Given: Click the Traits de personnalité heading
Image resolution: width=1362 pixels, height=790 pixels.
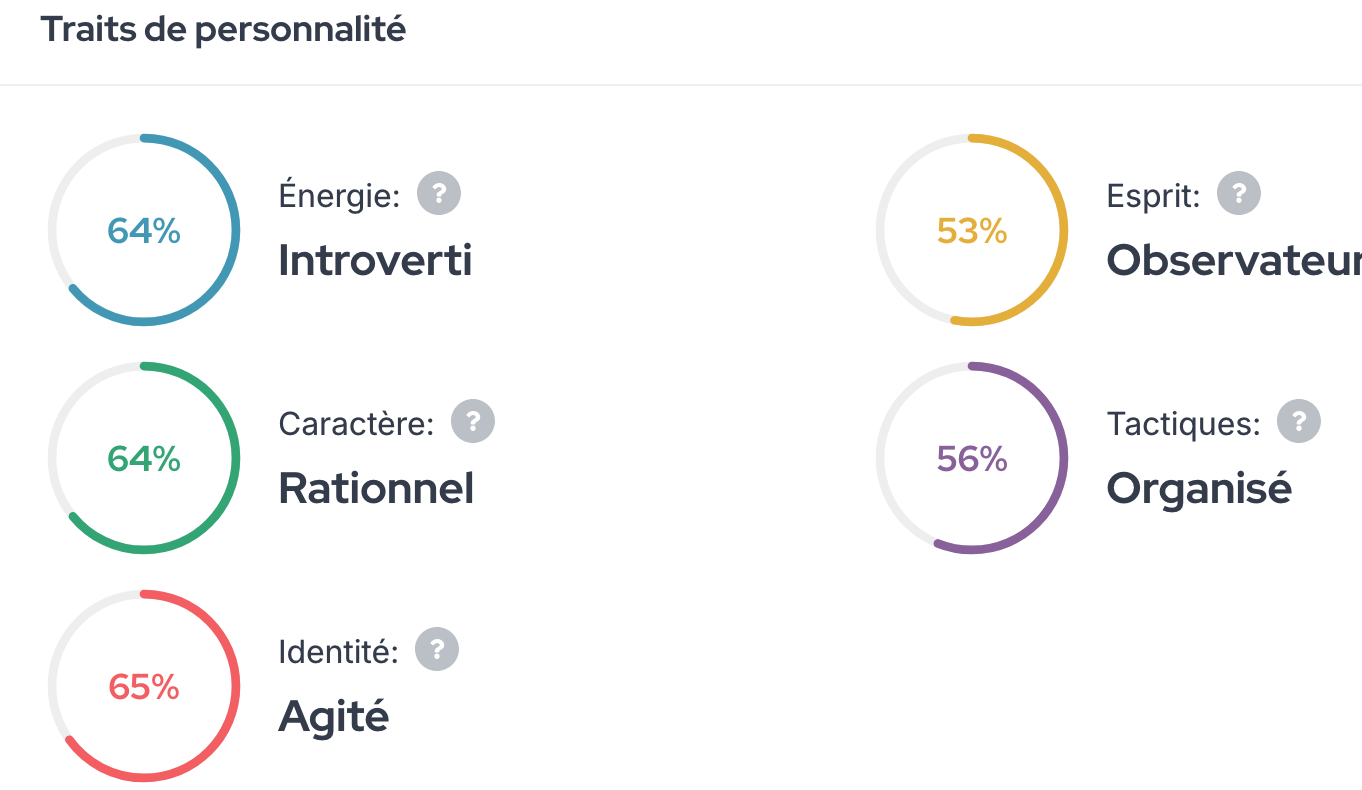Looking at the screenshot, I should [x=223, y=30].
